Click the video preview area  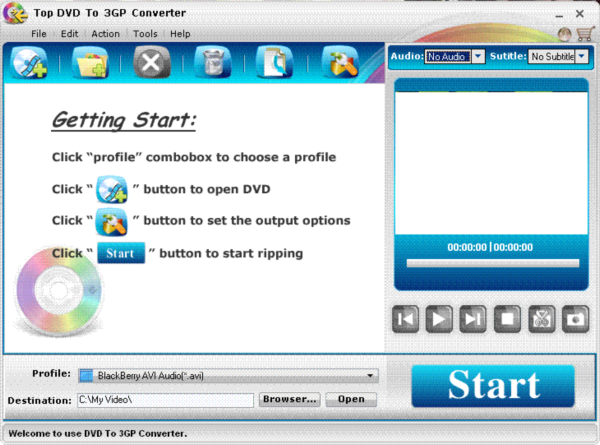tap(491, 163)
